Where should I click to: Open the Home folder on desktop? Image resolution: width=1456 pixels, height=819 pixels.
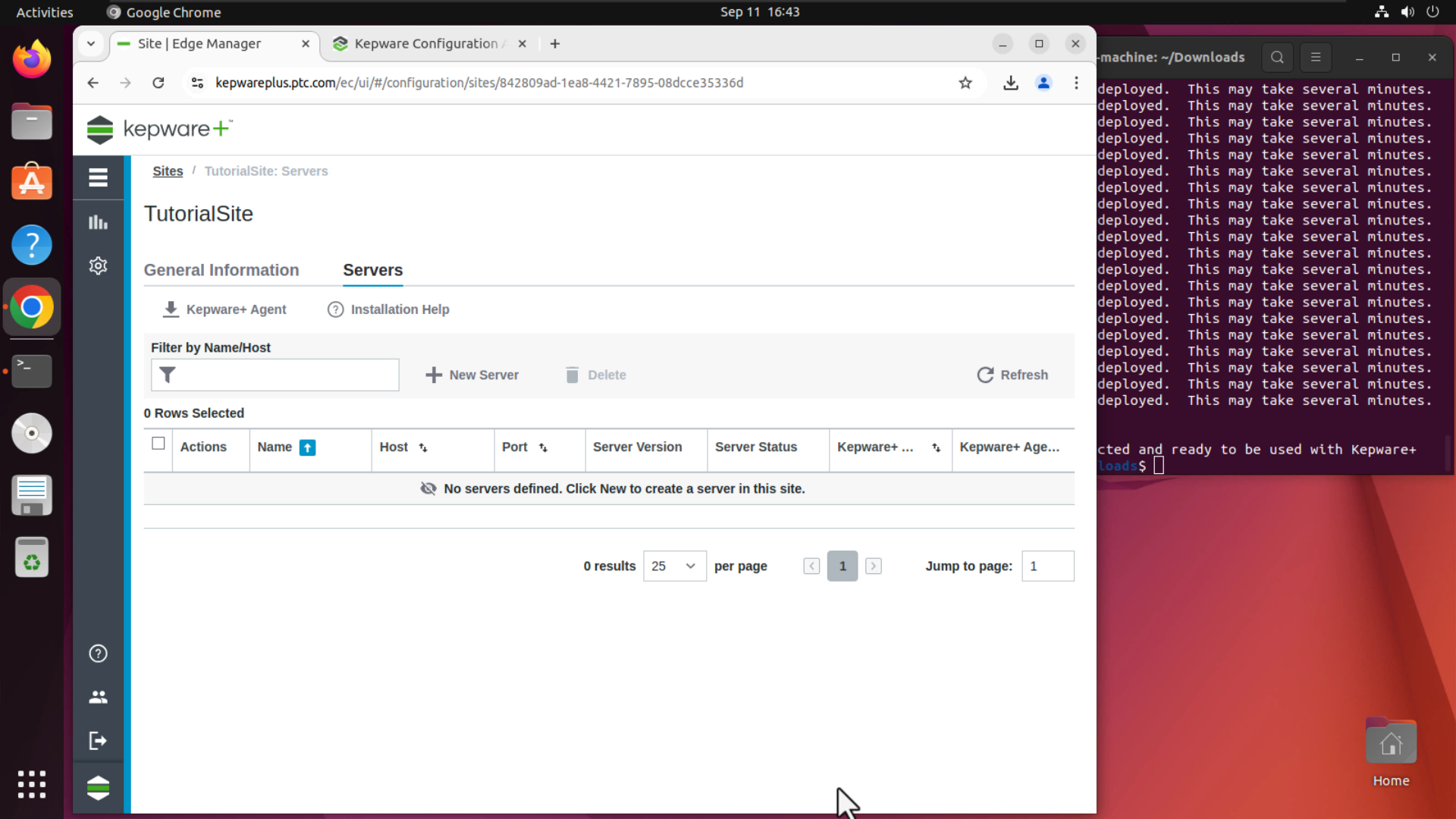point(1391,752)
